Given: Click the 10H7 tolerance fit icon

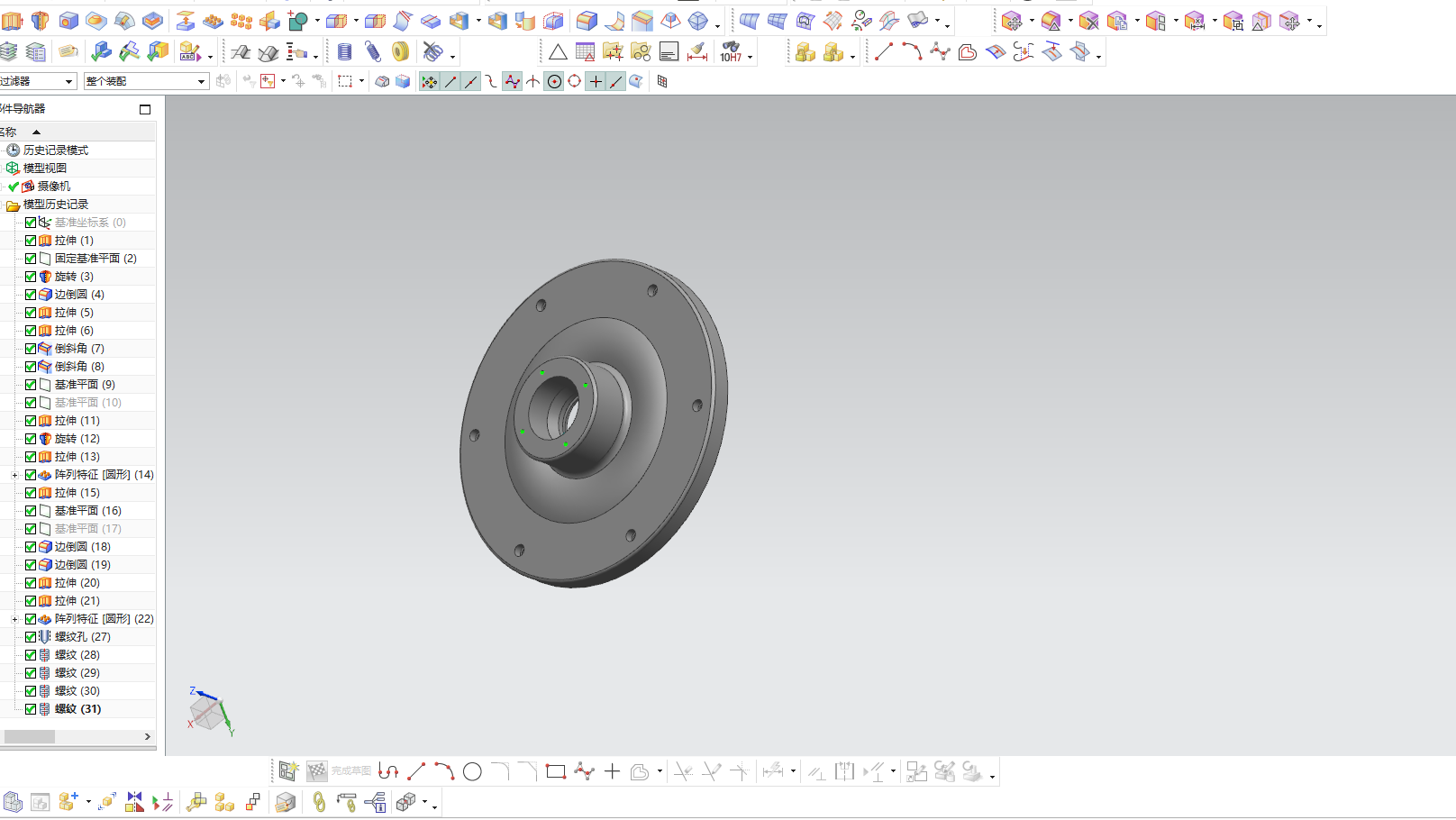Looking at the screenshot, I should point(731,52).
